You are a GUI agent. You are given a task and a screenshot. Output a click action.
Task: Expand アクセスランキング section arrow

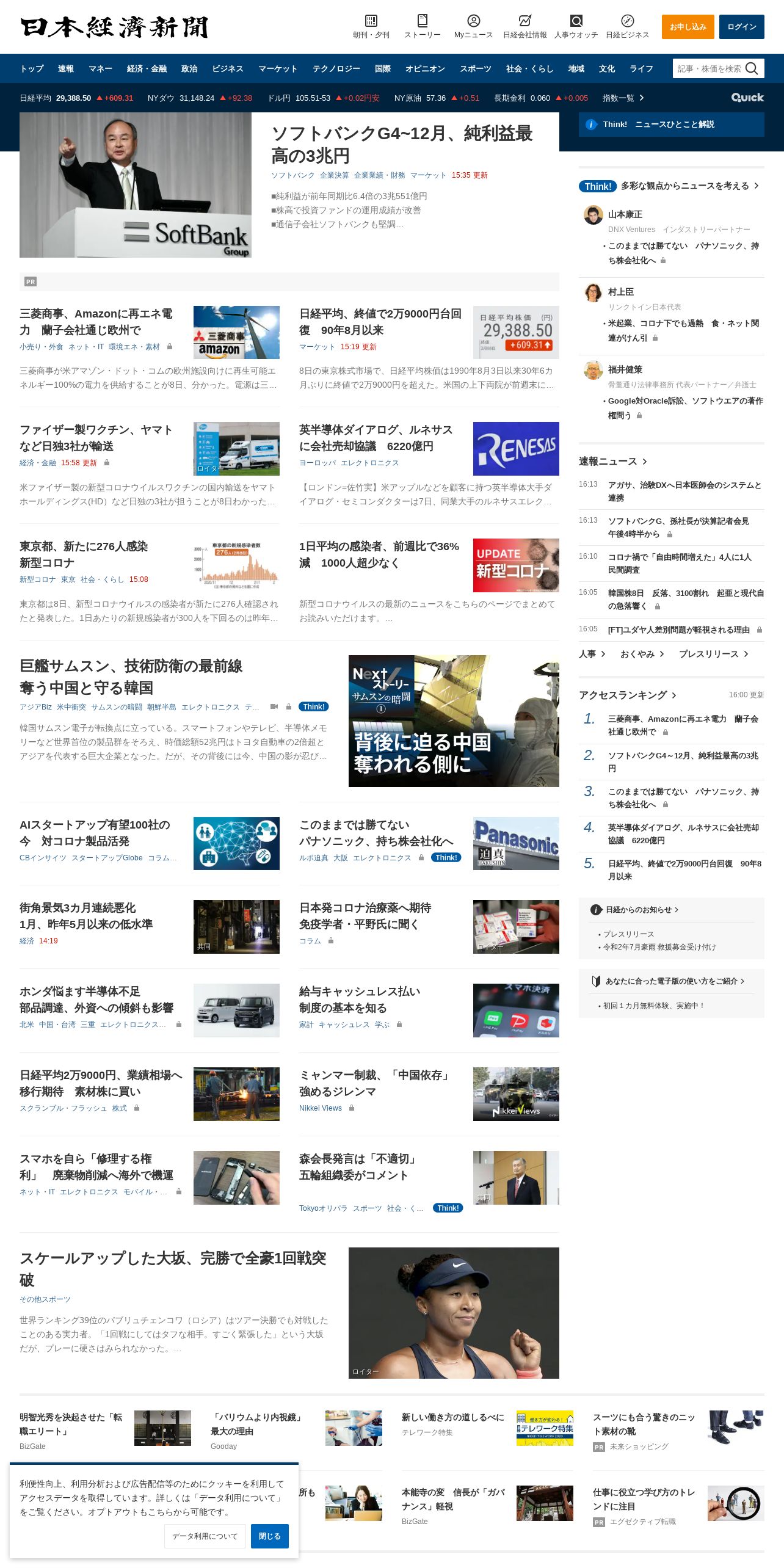coord(674,695)
